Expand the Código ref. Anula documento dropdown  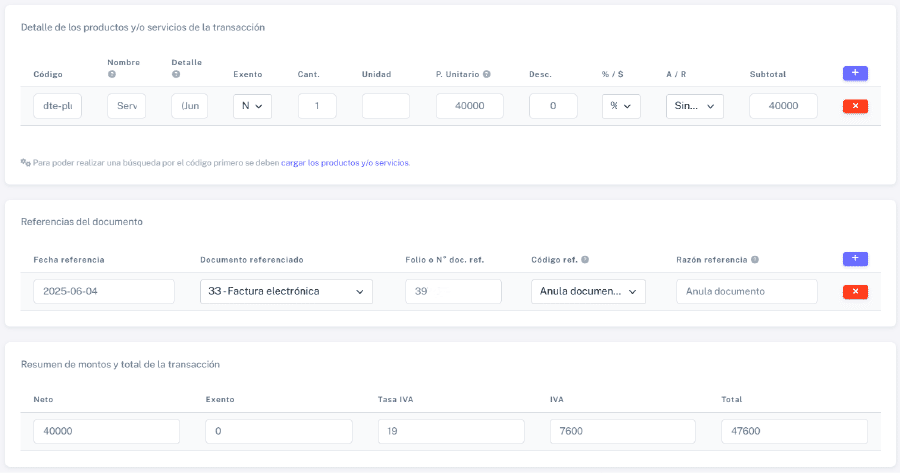point(588,291)
